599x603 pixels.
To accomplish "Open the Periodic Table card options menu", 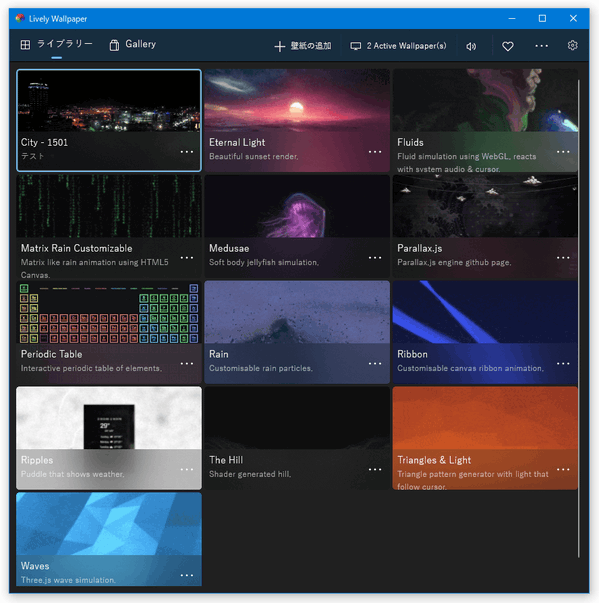I will pos(187,363).
